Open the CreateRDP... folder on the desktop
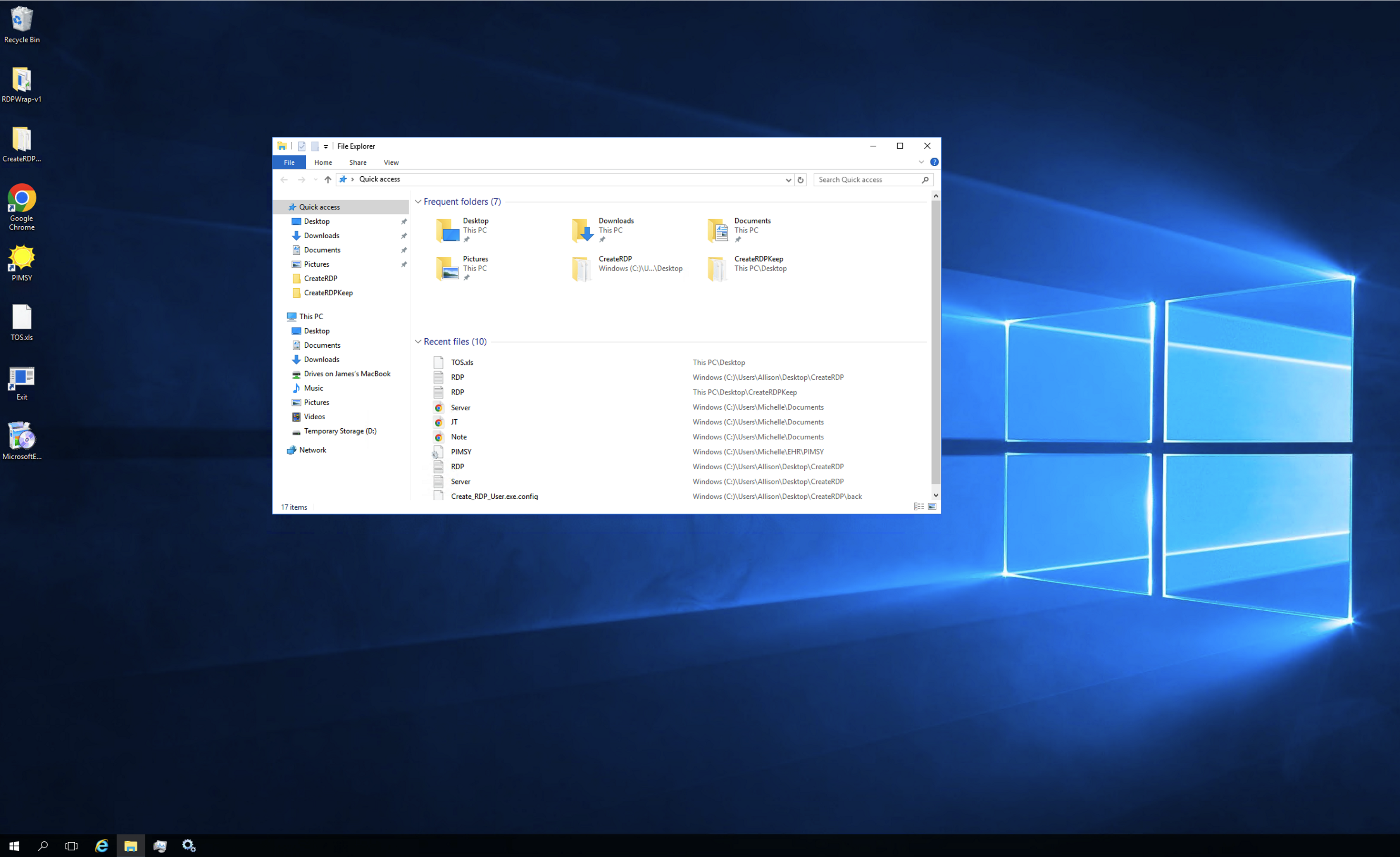 point(21,144)
